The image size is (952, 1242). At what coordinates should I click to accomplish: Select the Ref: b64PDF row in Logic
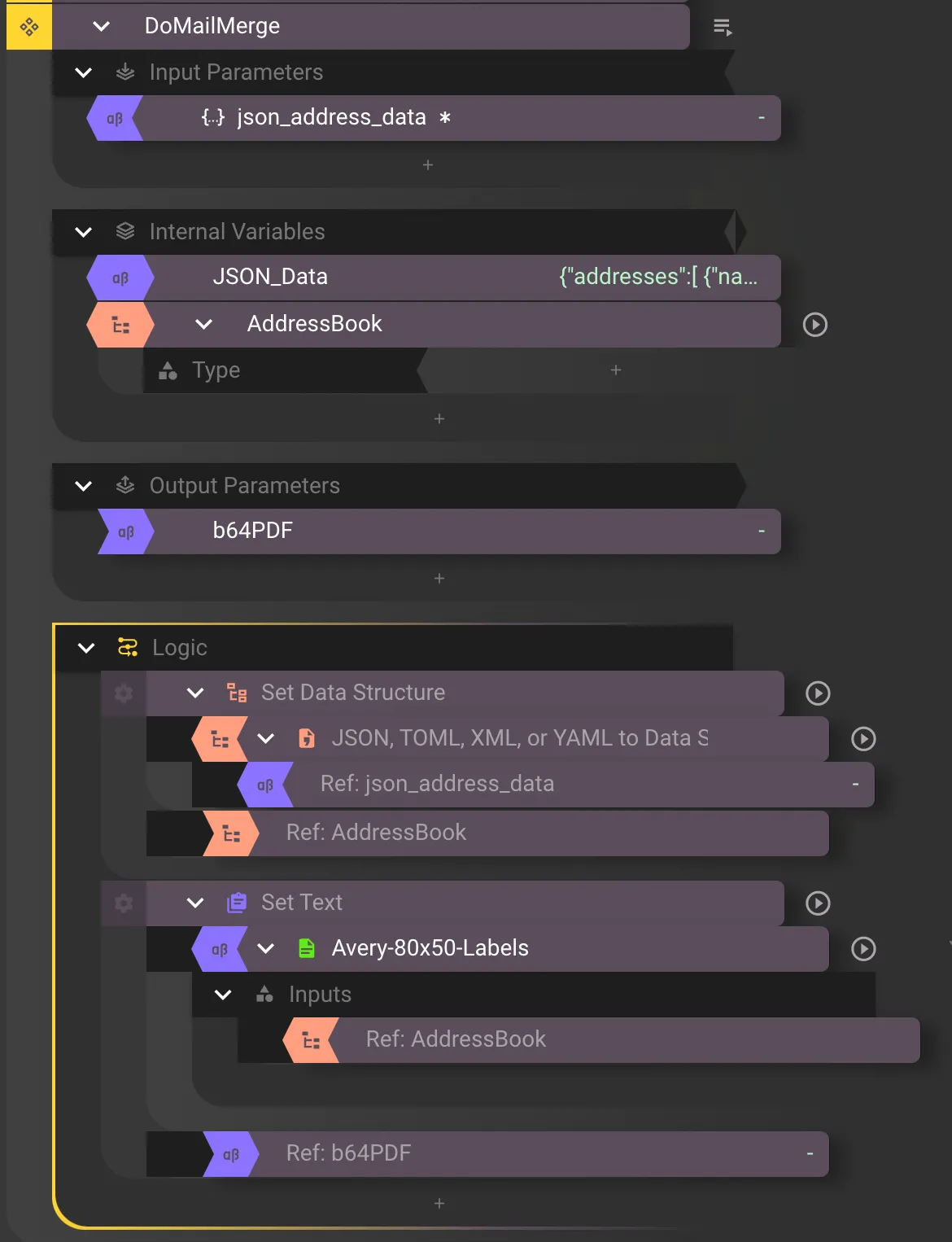pyautogui.click(x=488, y=1153)
